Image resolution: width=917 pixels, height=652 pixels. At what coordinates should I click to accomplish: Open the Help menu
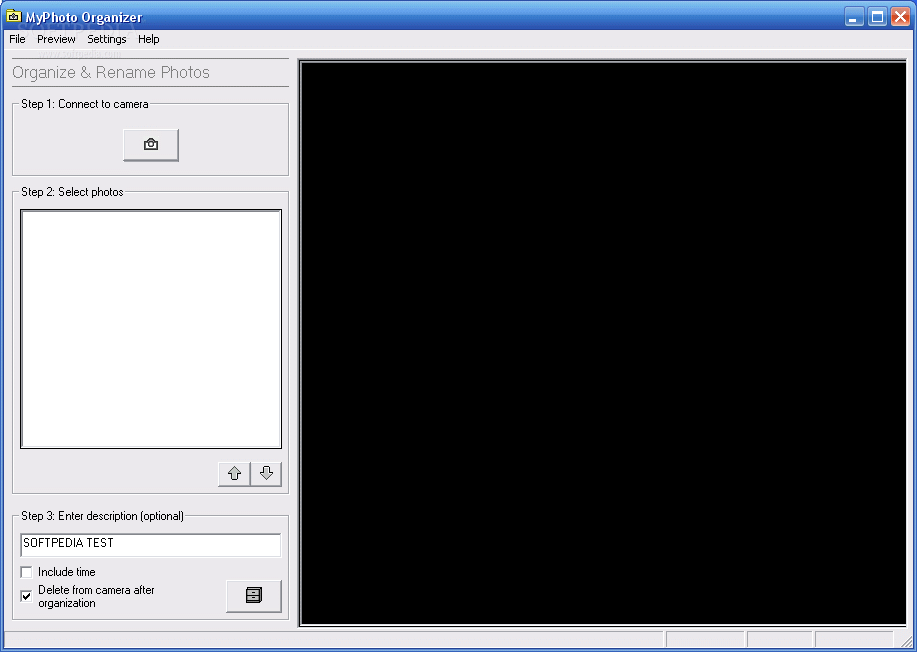(x=149, y=39)
